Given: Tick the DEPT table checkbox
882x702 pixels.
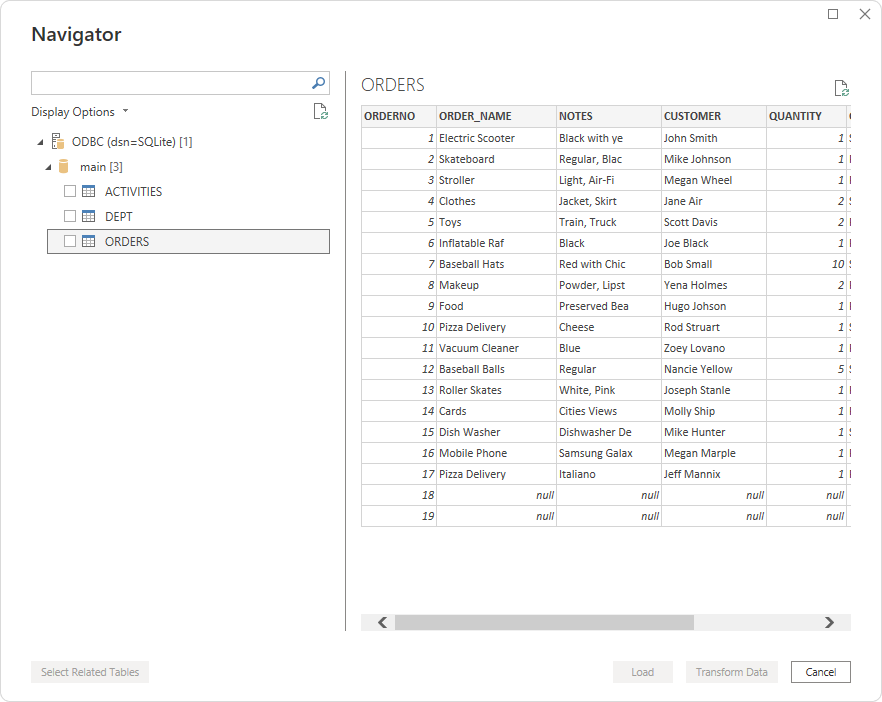Looking at the screenshot, I should click(x=70, y=216).
